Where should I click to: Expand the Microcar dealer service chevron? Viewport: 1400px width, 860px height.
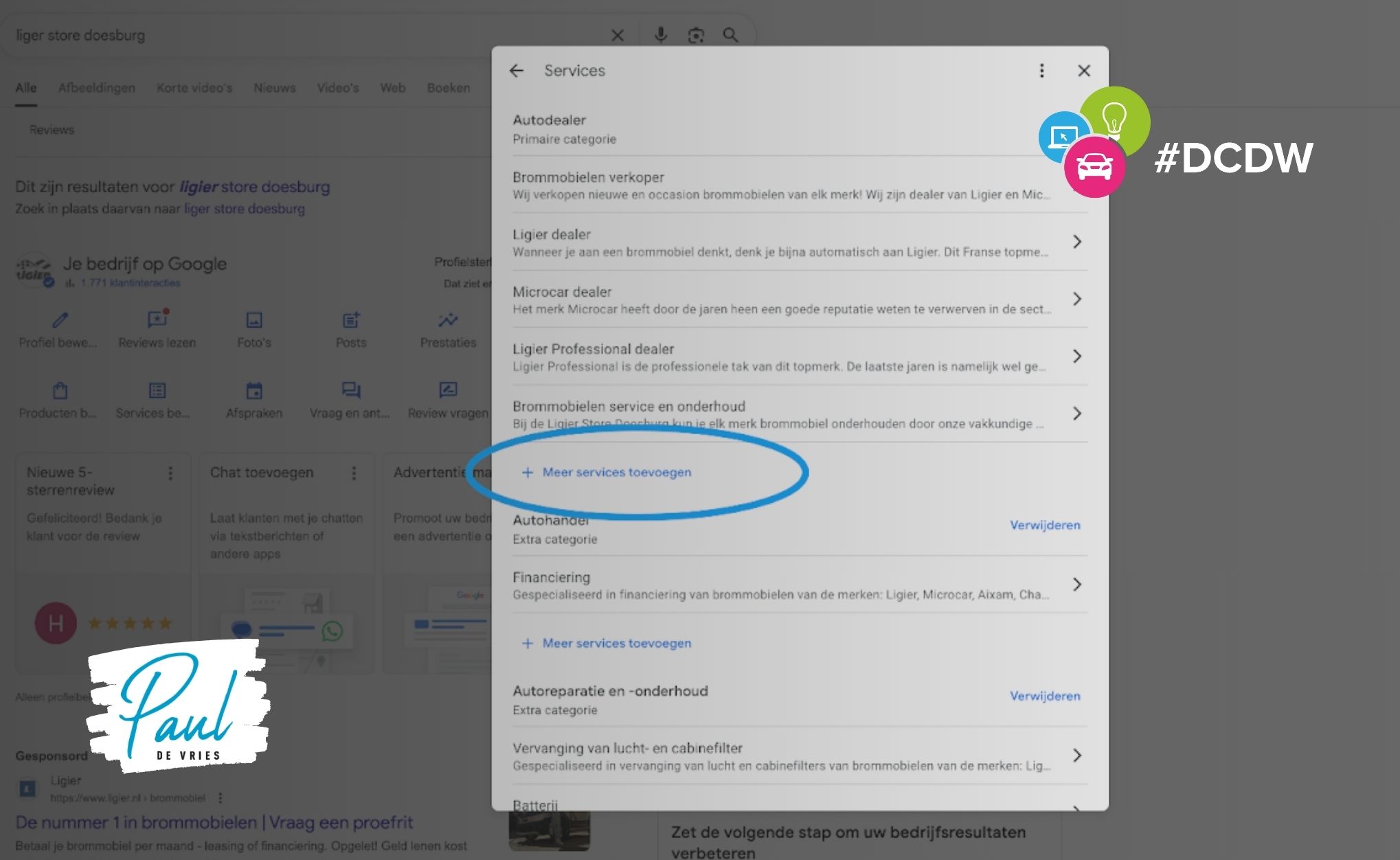tap(1076, 299)
